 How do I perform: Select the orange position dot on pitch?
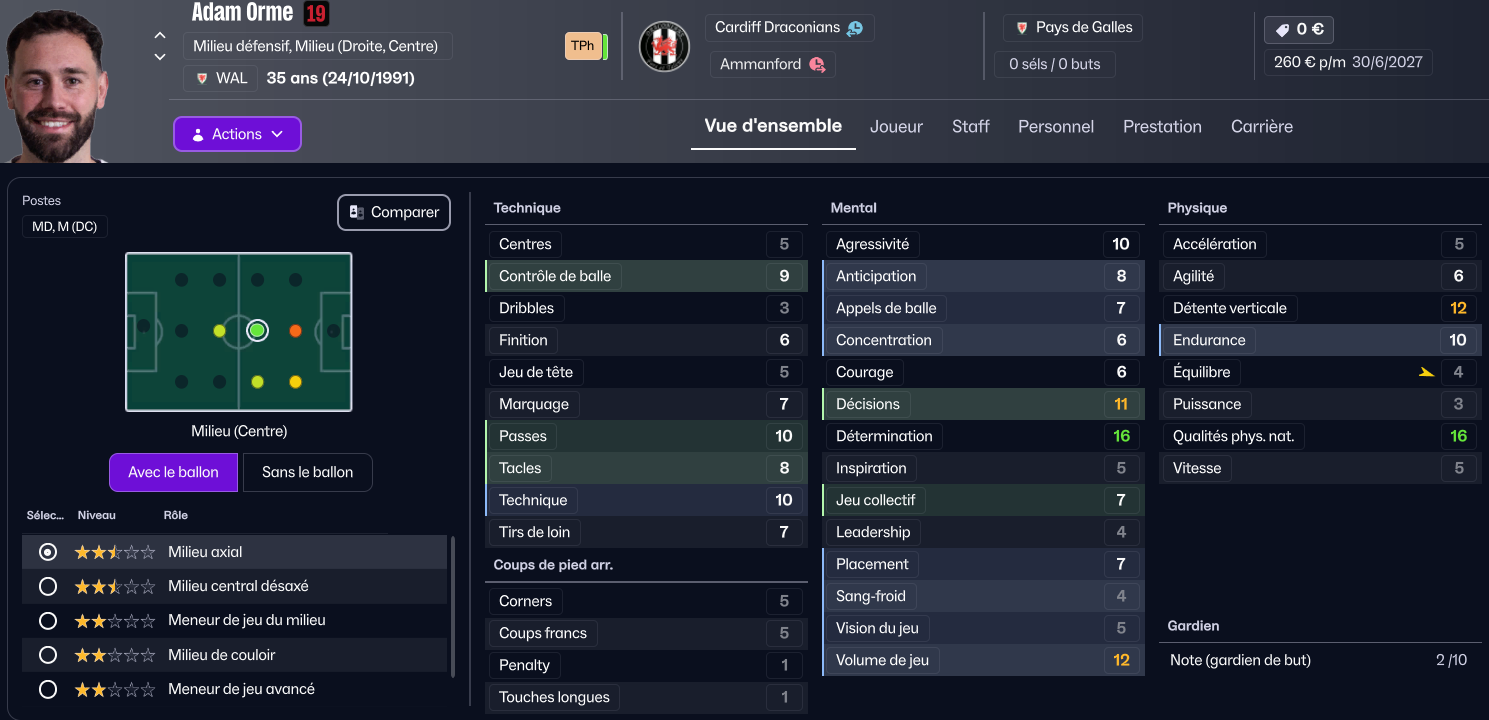pos(295,331)
